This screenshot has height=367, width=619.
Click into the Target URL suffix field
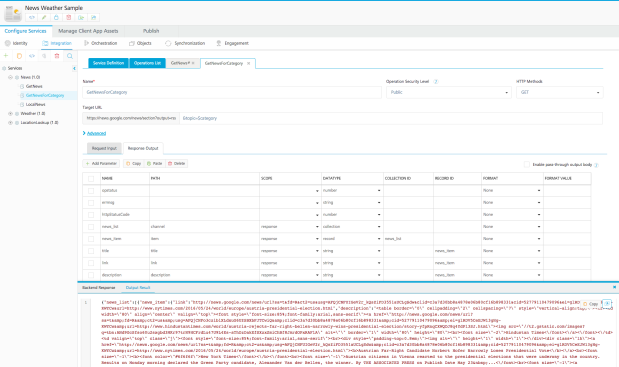tap(391, 118)
